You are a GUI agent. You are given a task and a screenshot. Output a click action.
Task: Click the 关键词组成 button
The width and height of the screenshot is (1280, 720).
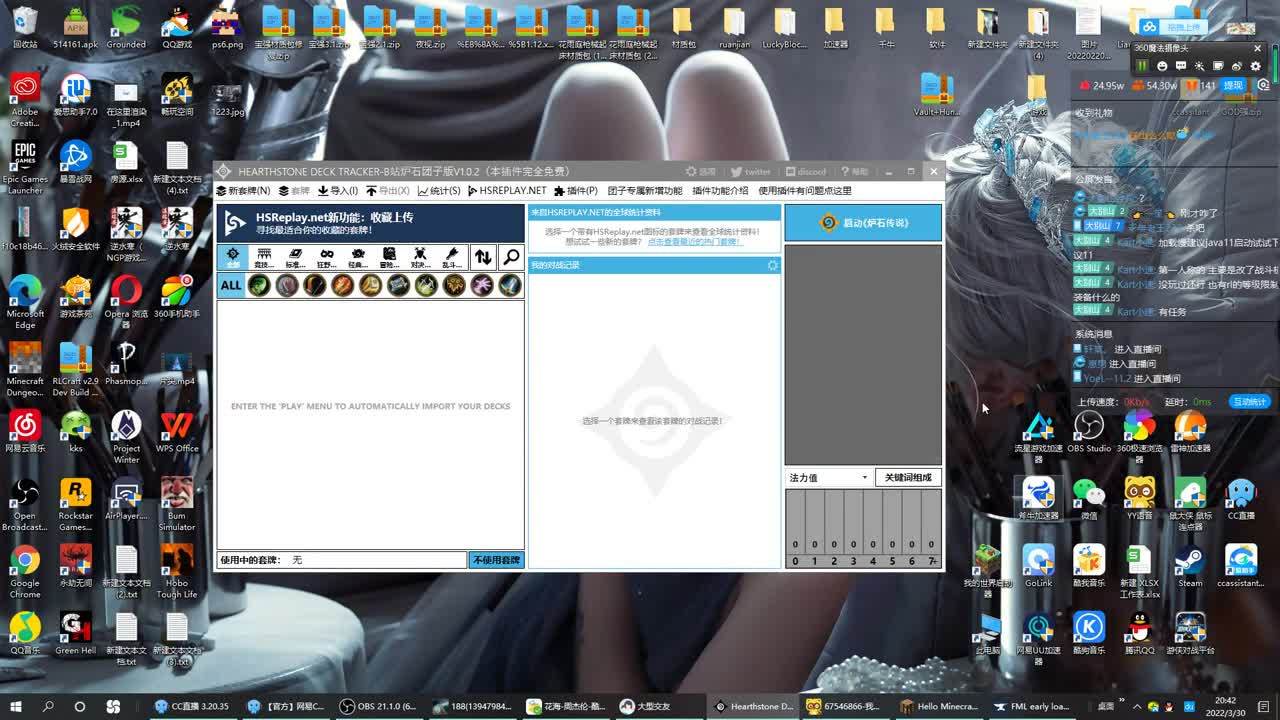(x=908, y=478)
